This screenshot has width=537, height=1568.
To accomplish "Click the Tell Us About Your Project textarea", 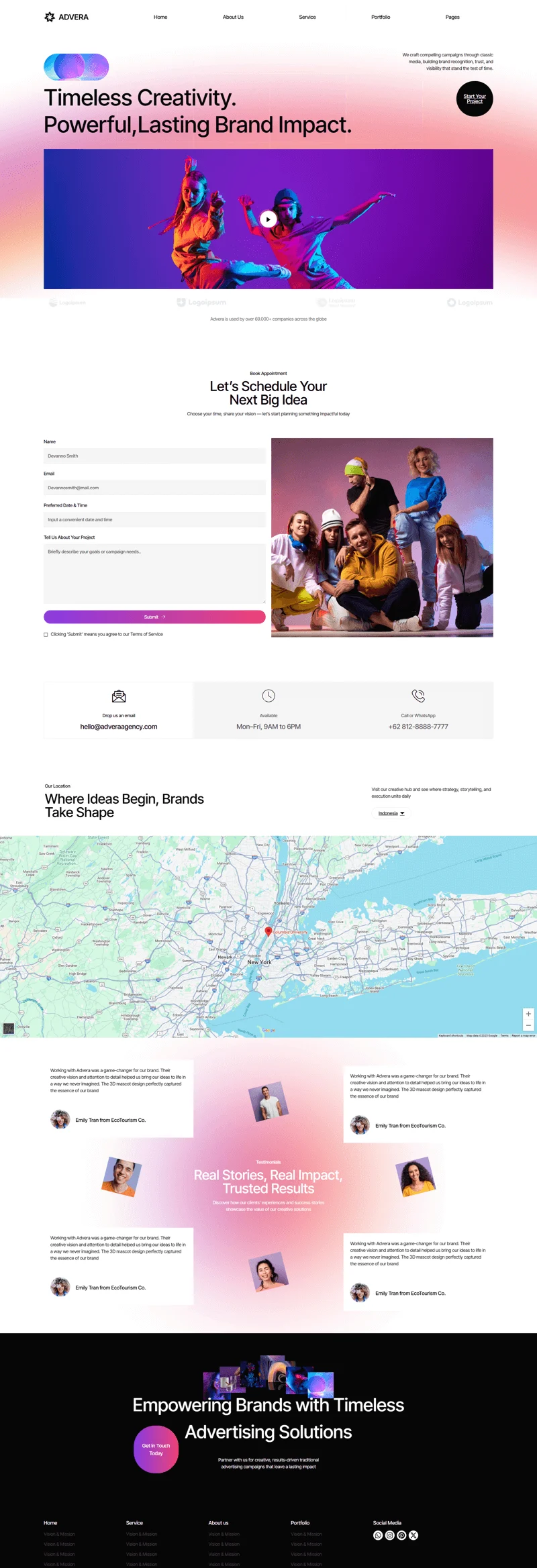I will 154,574.
